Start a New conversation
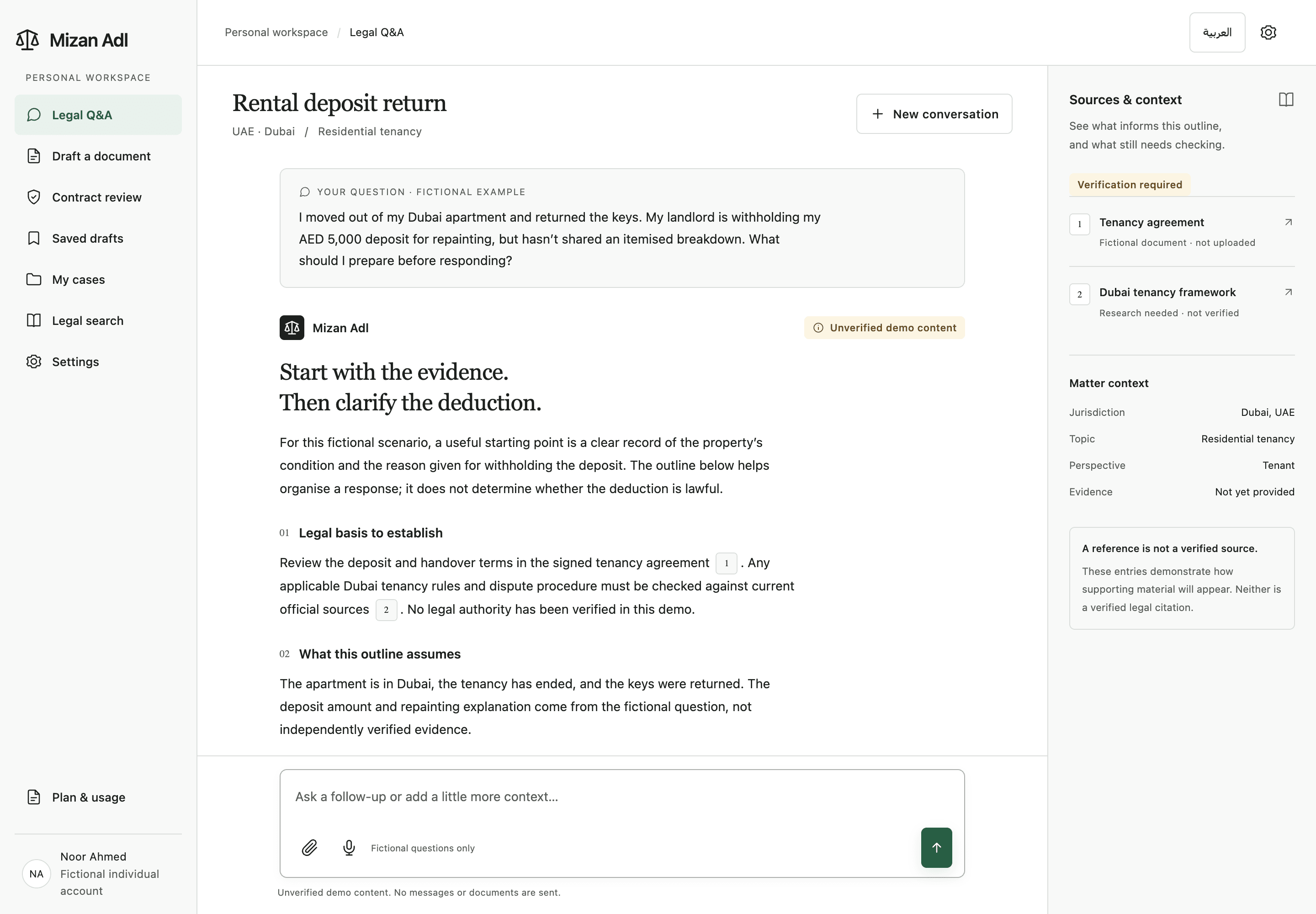This screenshot has width=1316, height=914. pos(934,114)
